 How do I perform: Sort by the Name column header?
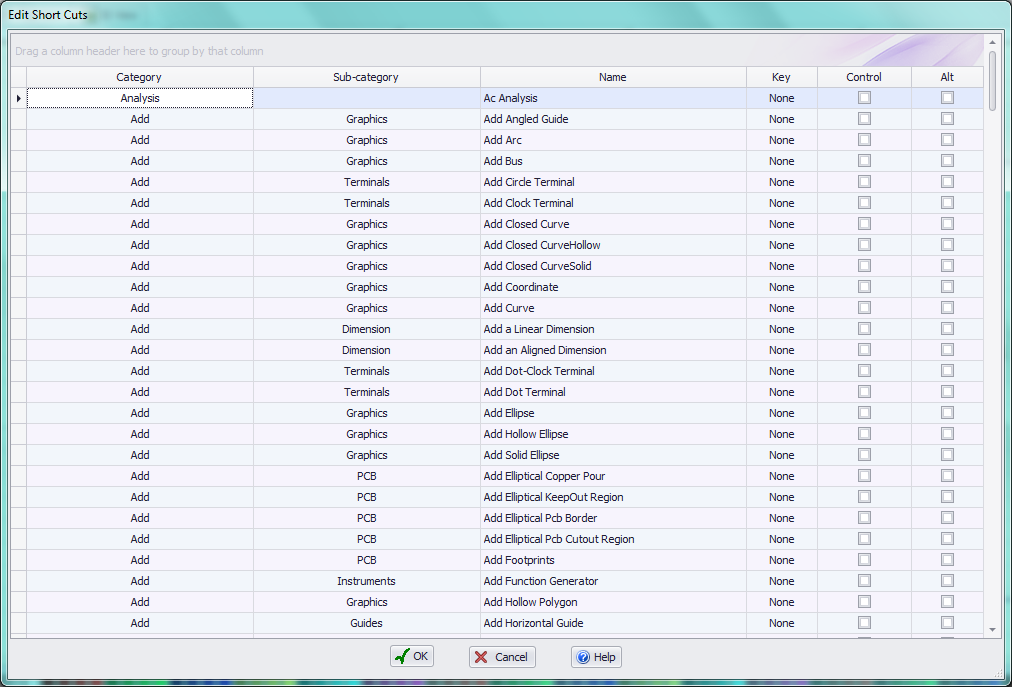click(613, 77)
